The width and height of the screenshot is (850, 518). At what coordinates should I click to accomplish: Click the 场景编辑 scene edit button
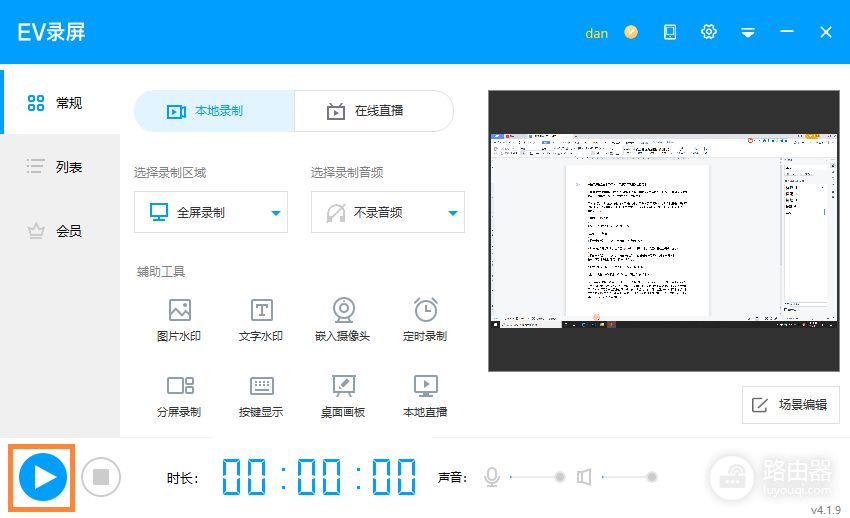point(790,405)
